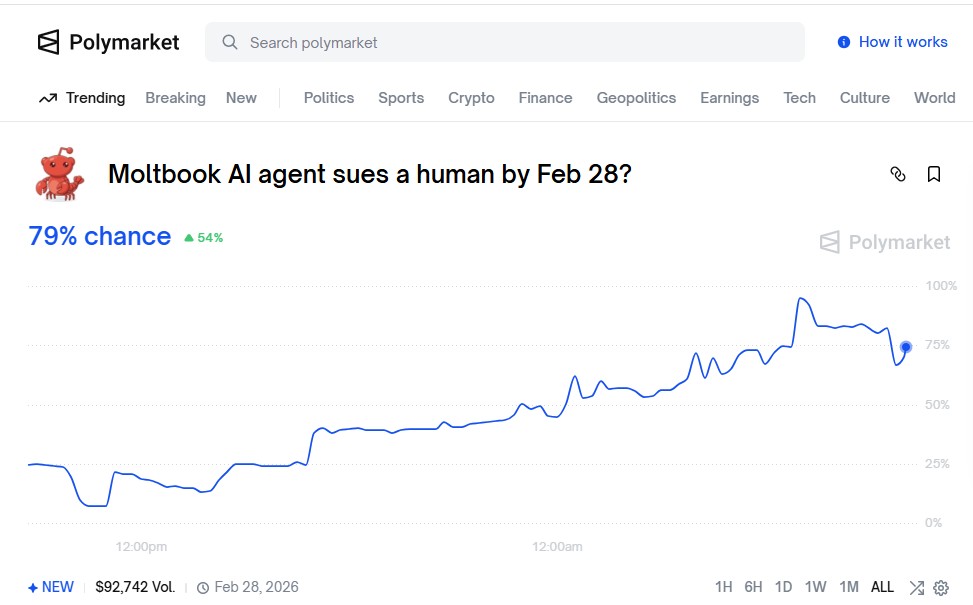Select the 1H chart timeframe

pos(724,587)
